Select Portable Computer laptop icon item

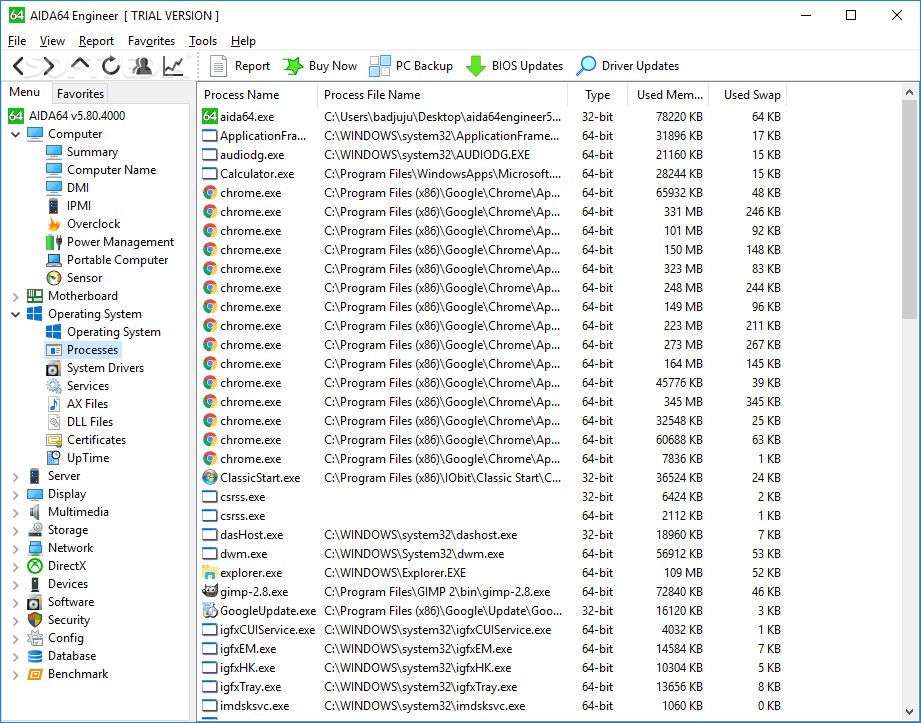pyautogui.click(x=107, y=260)
